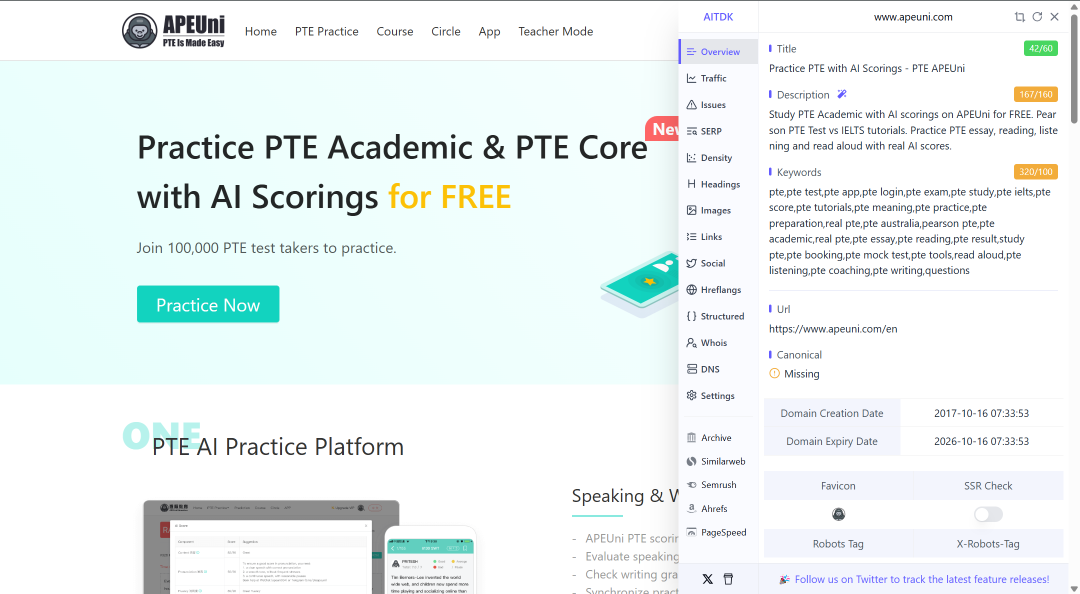Click the Settings gear icon
The height and width of the screenshot is (594, 1080).
692,396
